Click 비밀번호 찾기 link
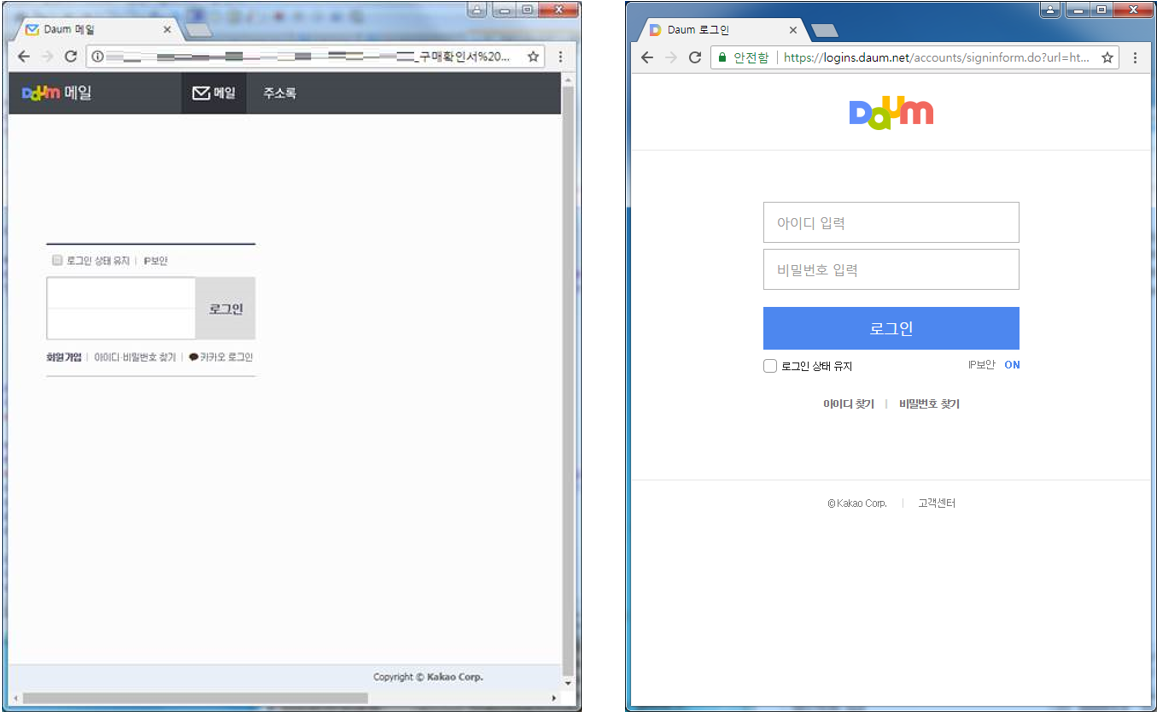1160x714 pixels. tap(929, 403)
